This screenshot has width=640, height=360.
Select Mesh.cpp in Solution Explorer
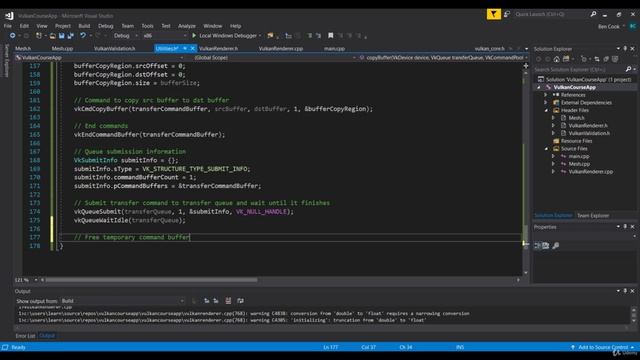[x=579, y=164]
